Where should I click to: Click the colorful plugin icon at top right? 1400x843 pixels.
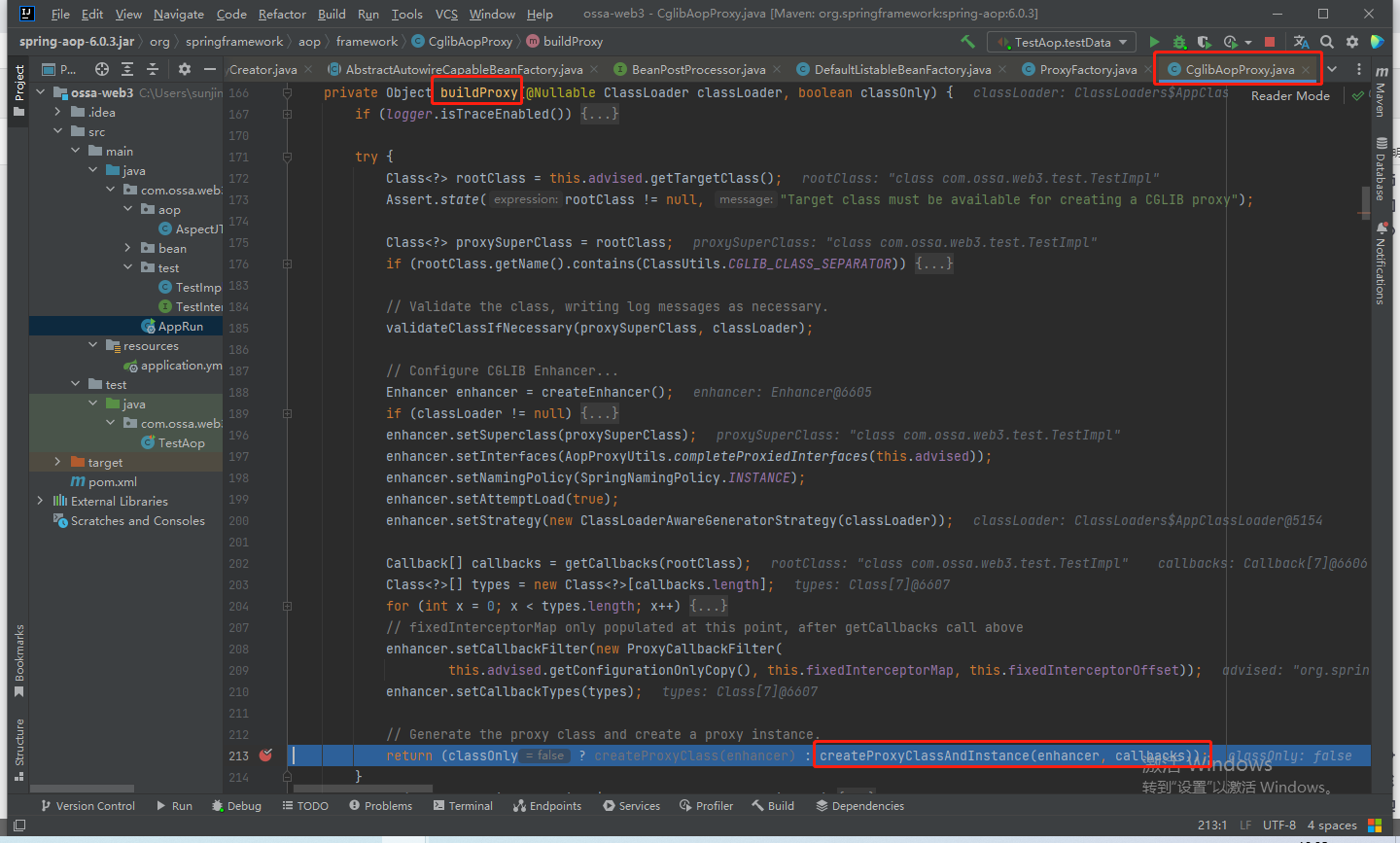click(x=1377, y=42)
